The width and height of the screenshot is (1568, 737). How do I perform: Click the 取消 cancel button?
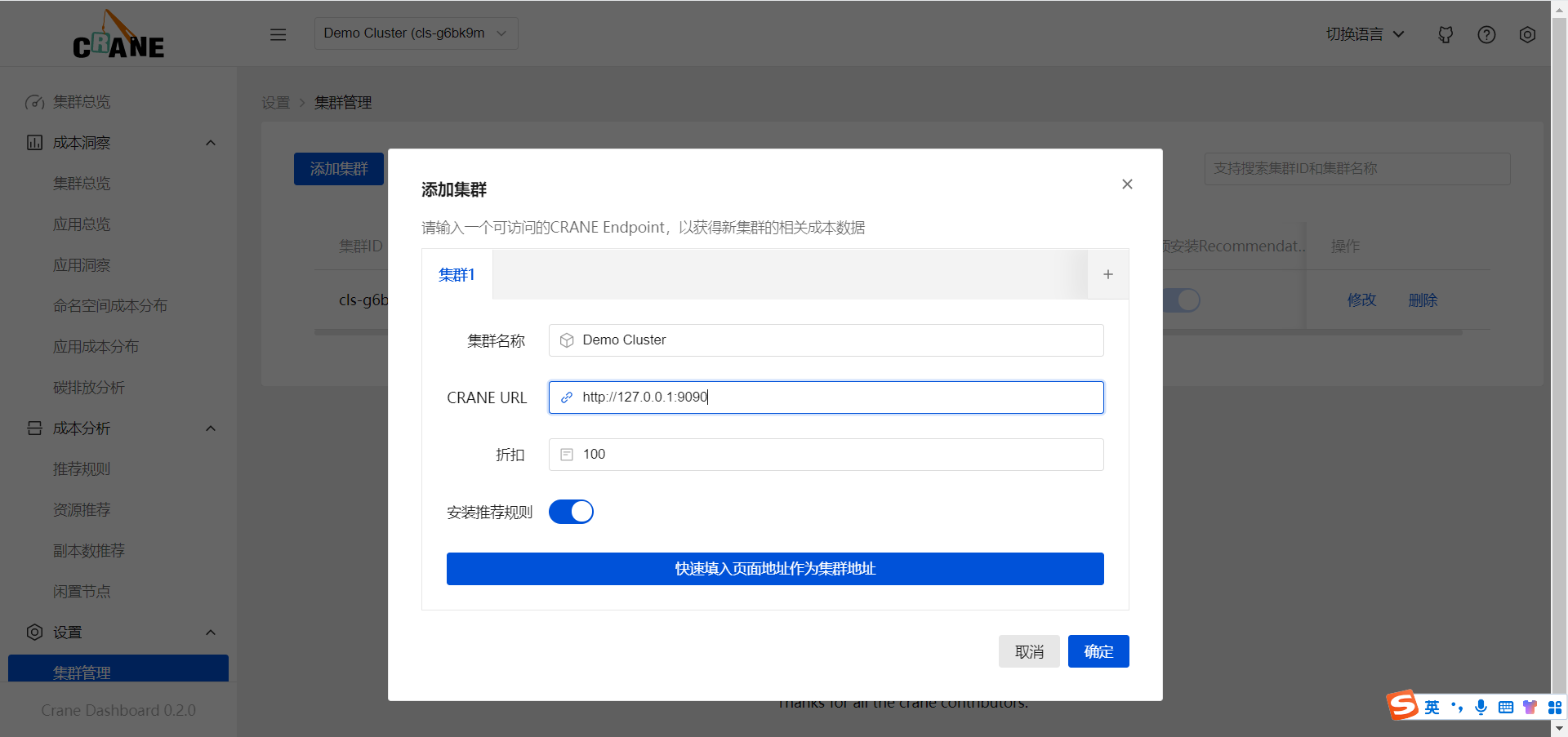tap(1029, 651)
